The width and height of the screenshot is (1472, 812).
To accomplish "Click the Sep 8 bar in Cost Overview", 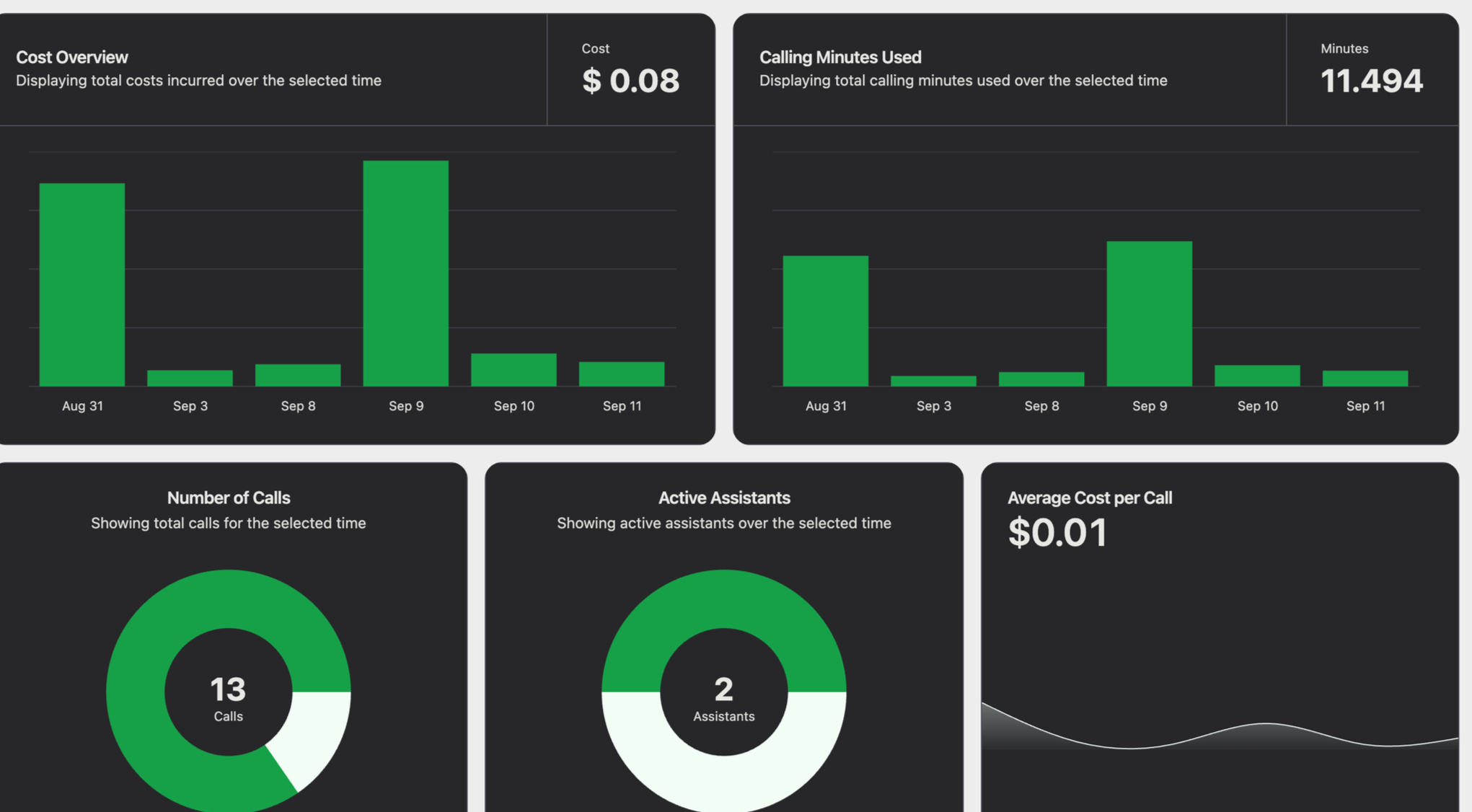I will point(298,375).
